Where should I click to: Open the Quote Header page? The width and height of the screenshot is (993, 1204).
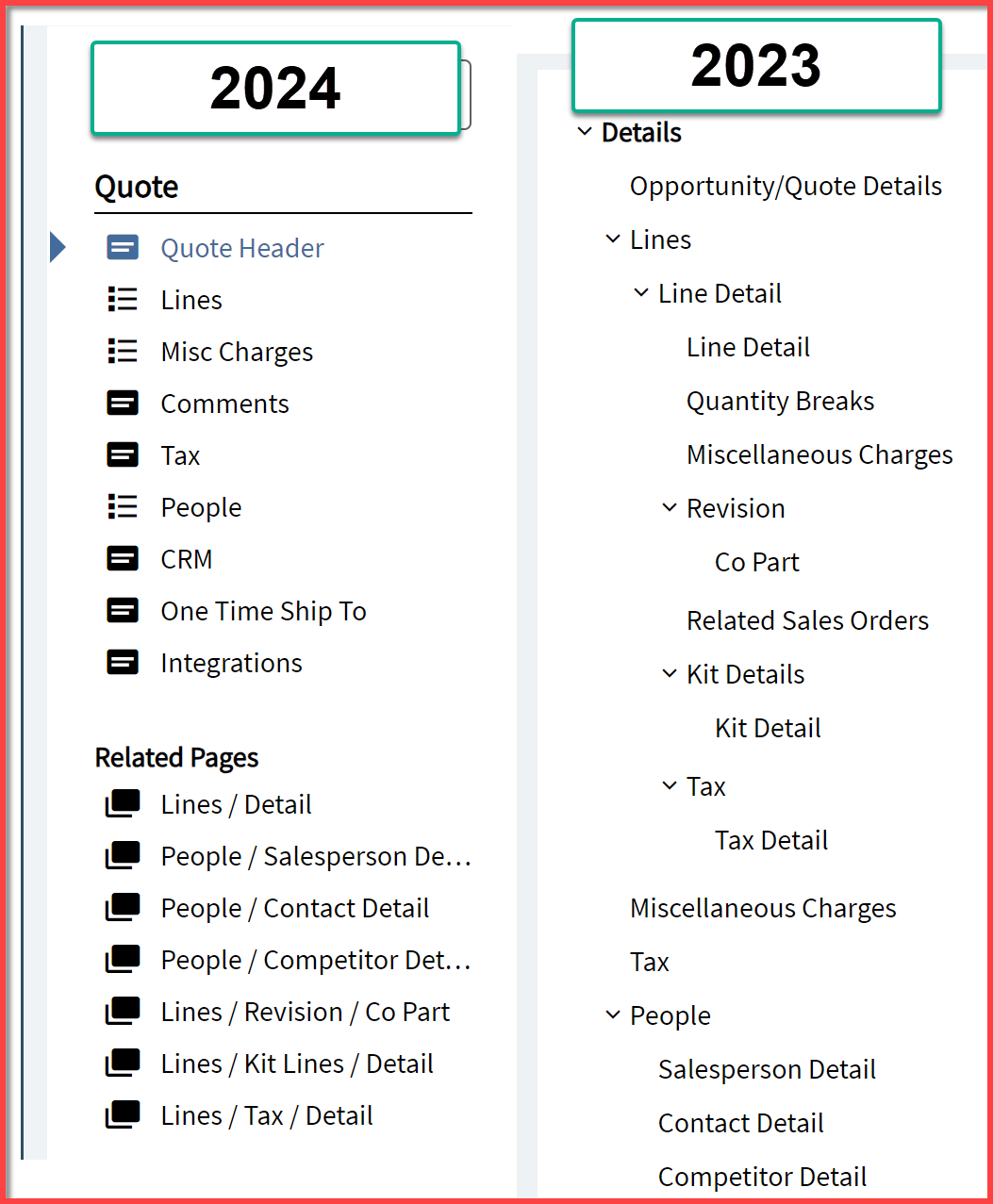(x=242, y=248)
